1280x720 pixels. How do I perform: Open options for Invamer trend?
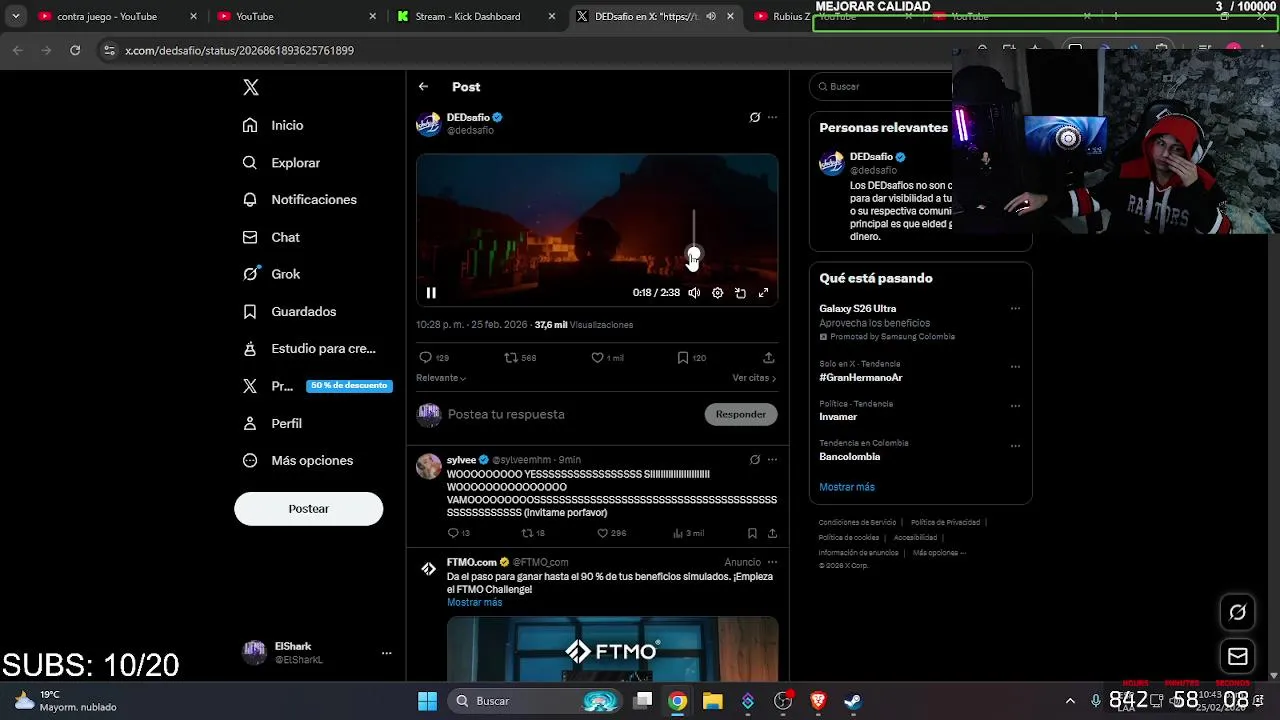tap(1015, 406)
